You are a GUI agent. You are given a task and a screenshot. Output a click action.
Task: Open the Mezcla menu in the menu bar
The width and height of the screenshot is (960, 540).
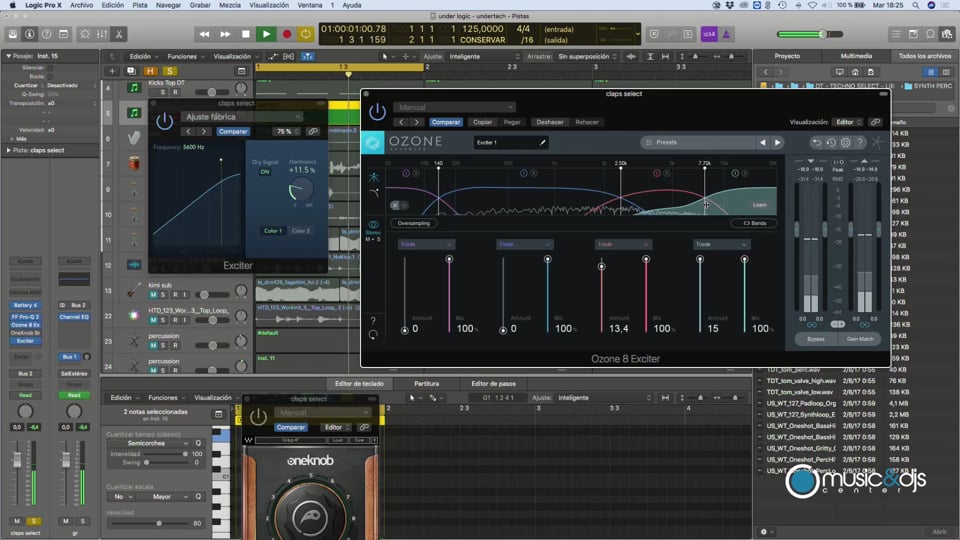pos(230,5)
